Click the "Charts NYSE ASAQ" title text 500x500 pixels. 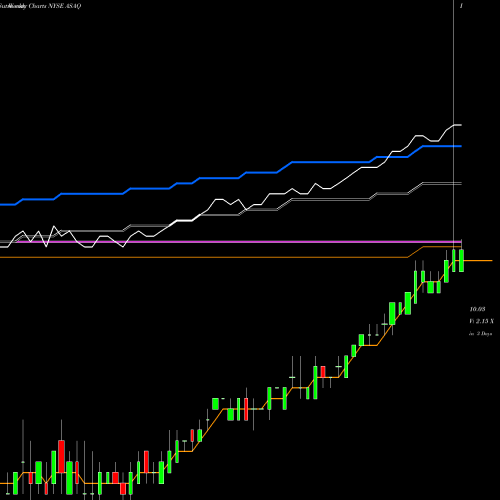click(55, 6)
